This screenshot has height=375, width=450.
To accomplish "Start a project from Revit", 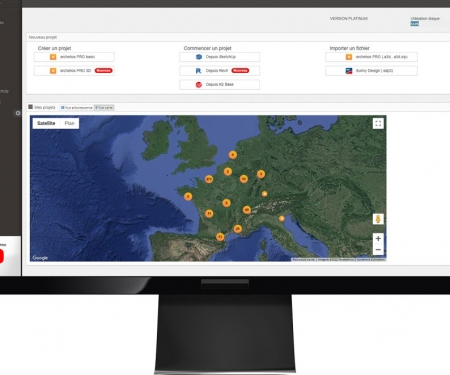I will 219,71.
